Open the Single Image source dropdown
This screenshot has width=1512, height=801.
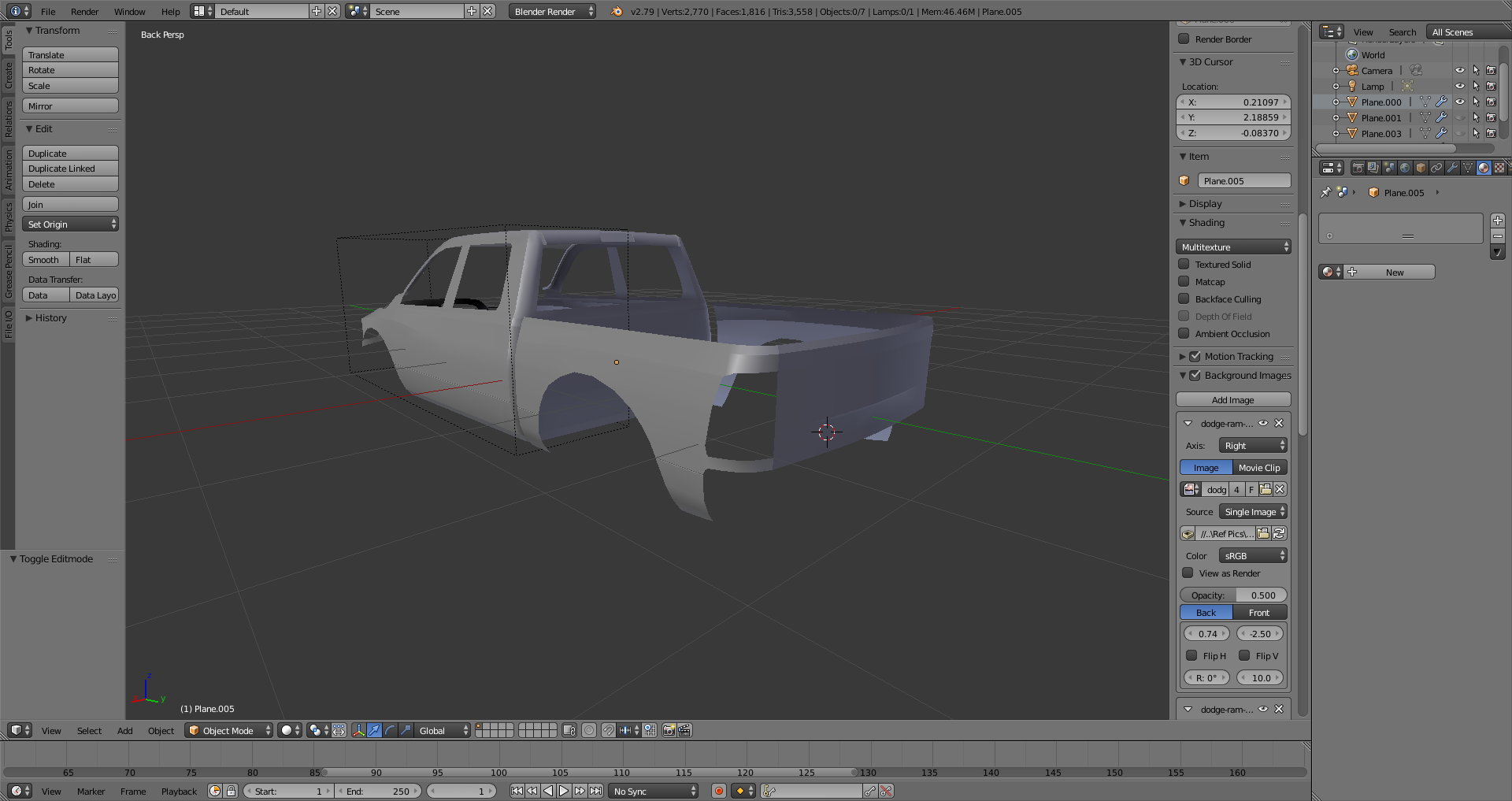1253,511
